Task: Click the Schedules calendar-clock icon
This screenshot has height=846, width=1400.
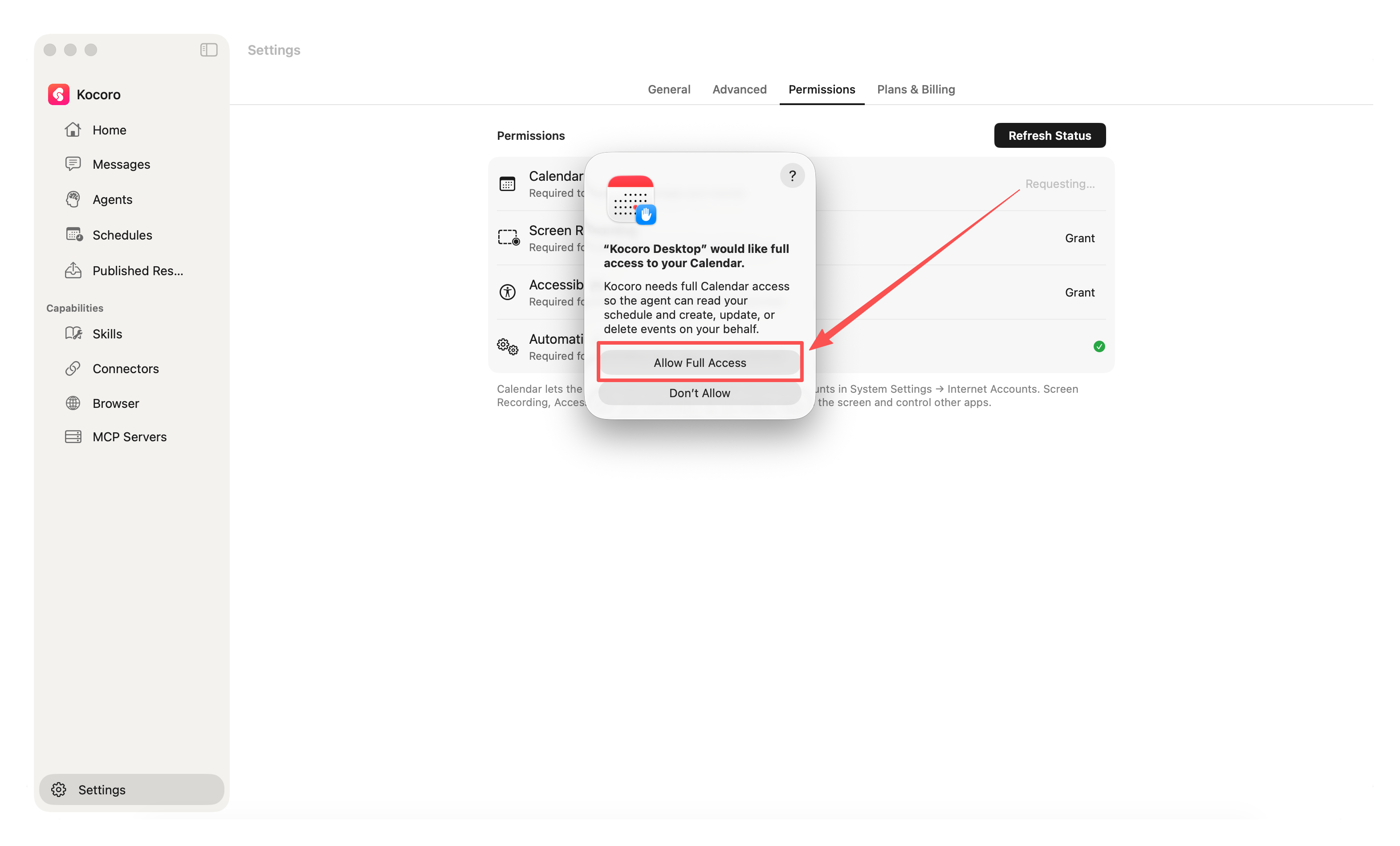Action: (74, 235)
